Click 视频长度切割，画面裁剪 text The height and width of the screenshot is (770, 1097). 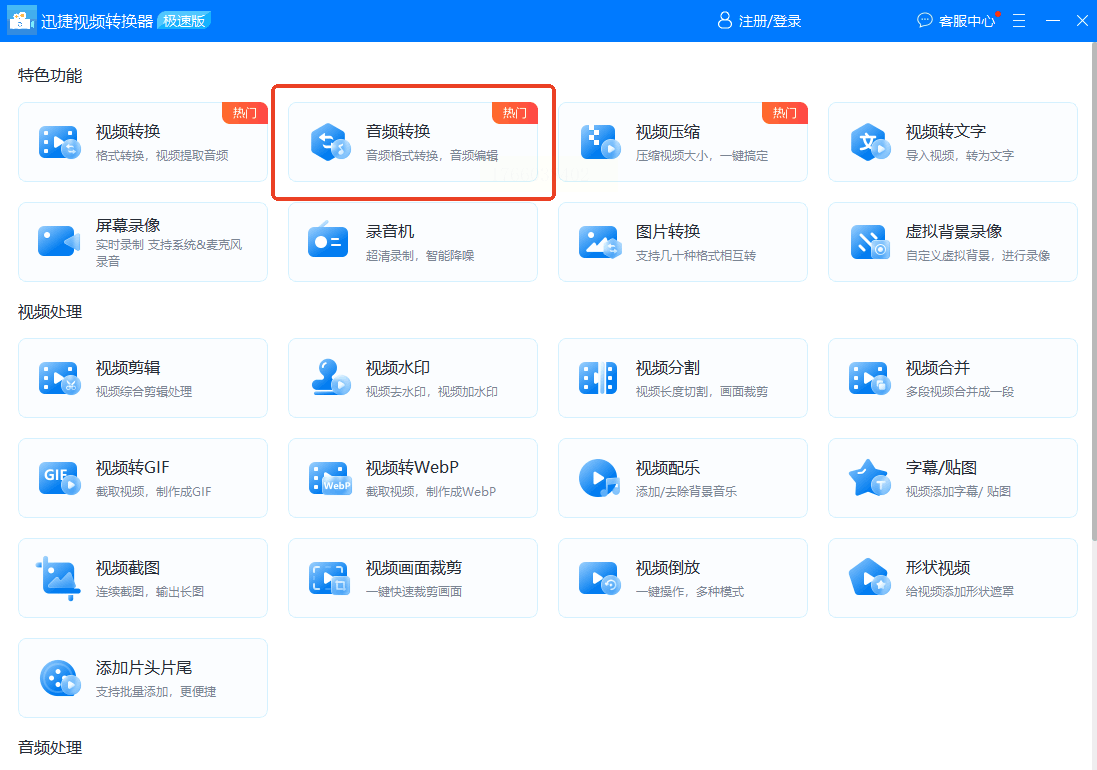(x=702, y=392)
